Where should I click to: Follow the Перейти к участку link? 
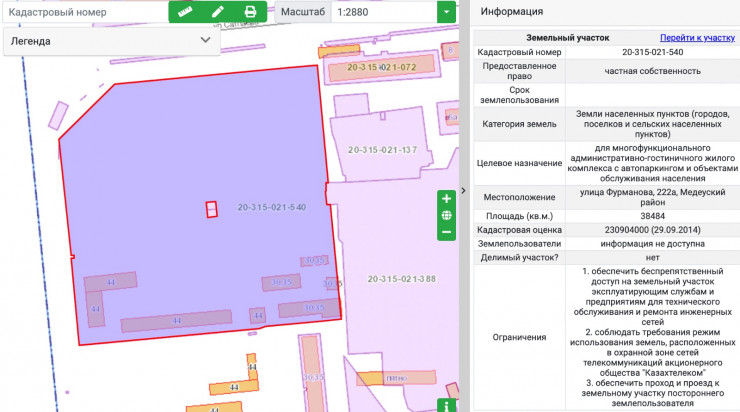[x=697, y=37]
